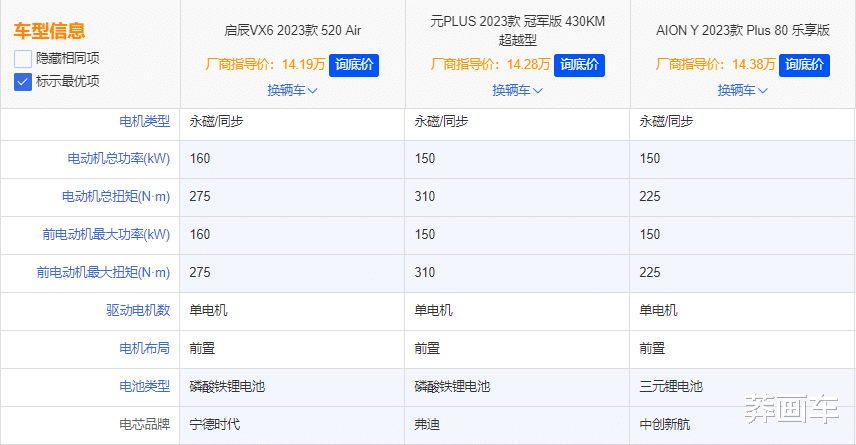Click the 电动机总功率(kW) row label
The width and height of the screenshot is (856, 445).
[118, 159]
